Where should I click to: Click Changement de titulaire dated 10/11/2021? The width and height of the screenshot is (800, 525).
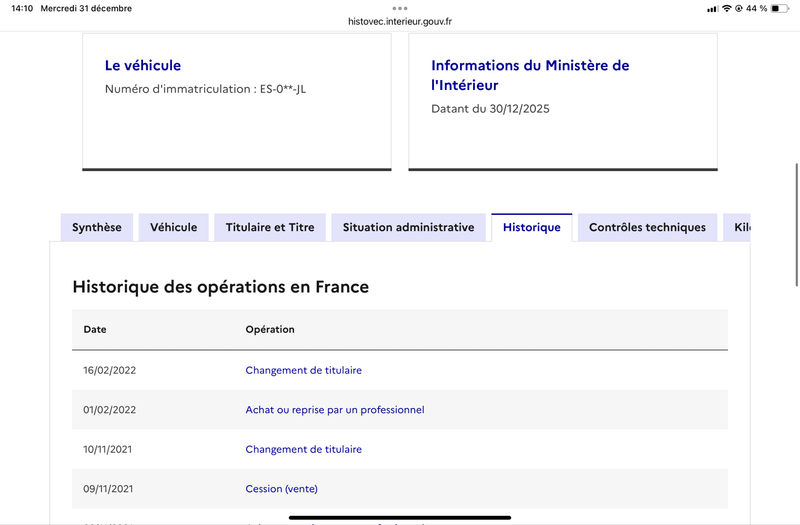(x=304, y=450)
